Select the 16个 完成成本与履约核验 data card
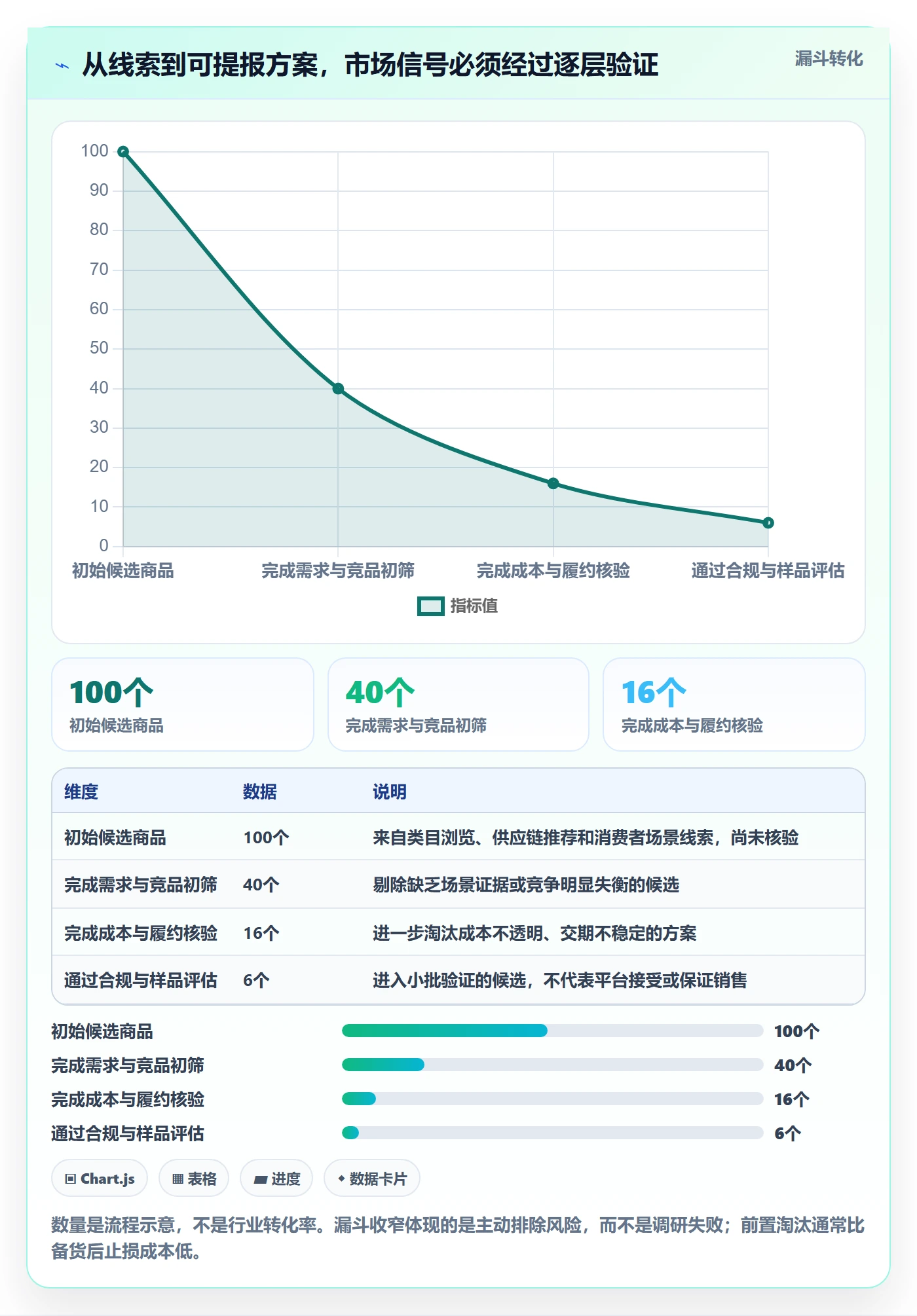The height and width of the screenshot is (1316, 917). (734, 704)
